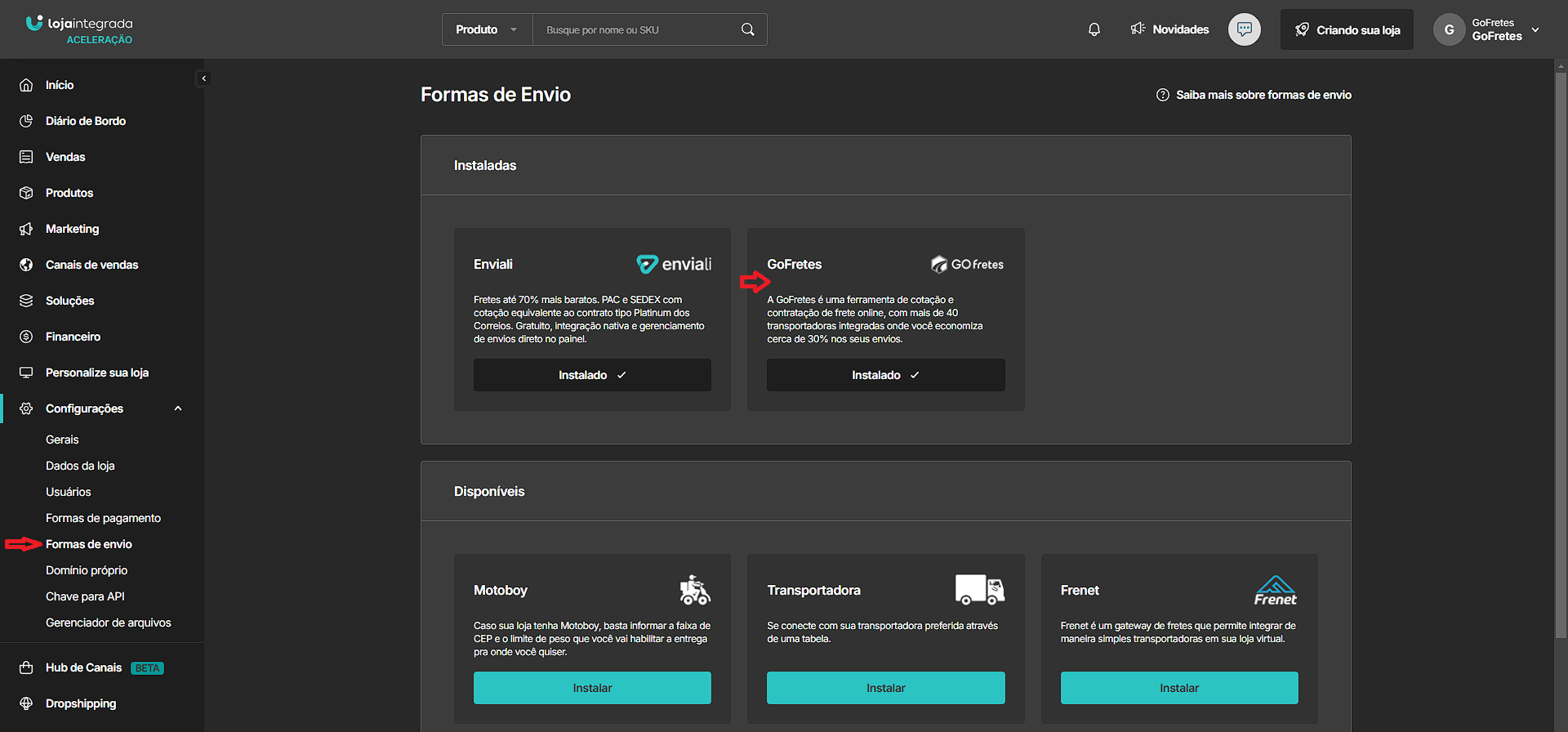1568x732 pixels.
Task: Click the Criando sua loja button
Action: point(1347,29)
